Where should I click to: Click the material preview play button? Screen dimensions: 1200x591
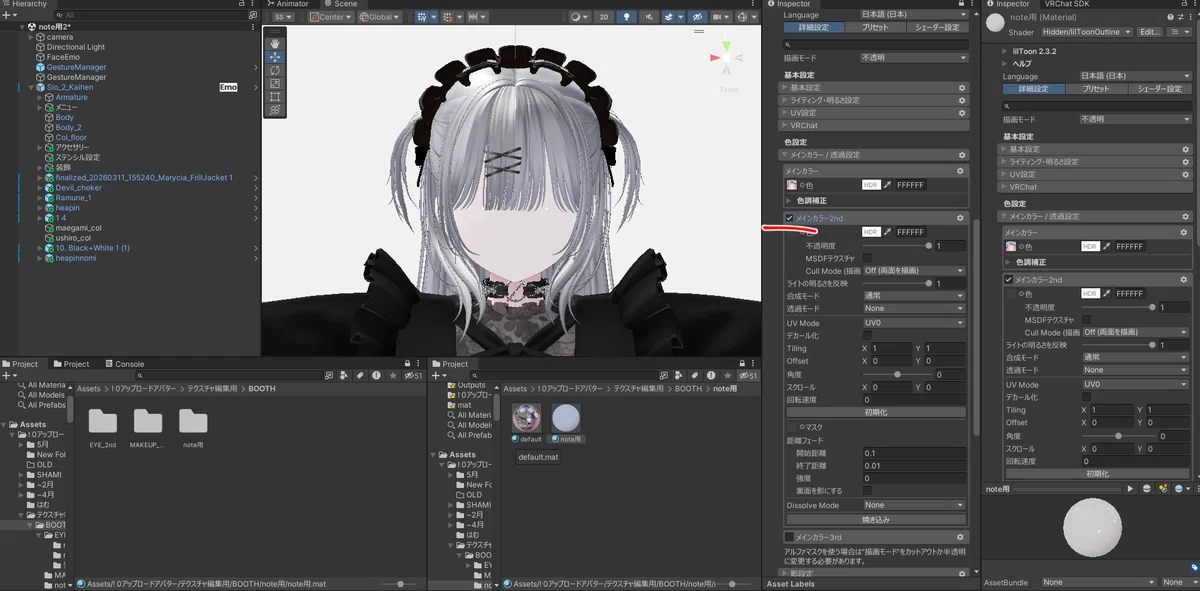click(x=1130, y=488)
